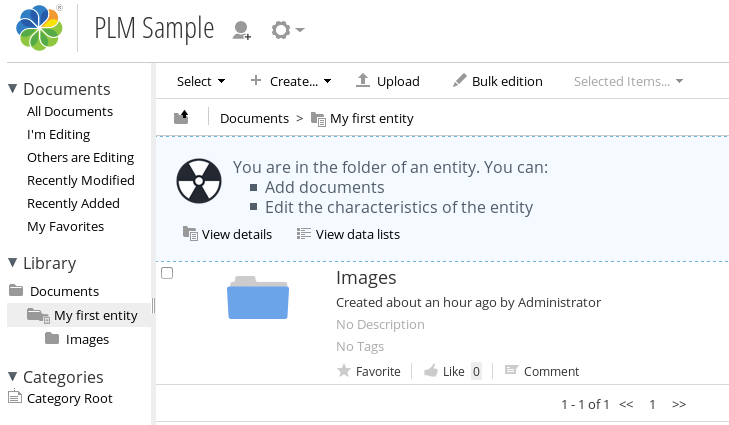Click the Upload arrow icon
Viewport: 729px width, 425px height.
point(363,80)
